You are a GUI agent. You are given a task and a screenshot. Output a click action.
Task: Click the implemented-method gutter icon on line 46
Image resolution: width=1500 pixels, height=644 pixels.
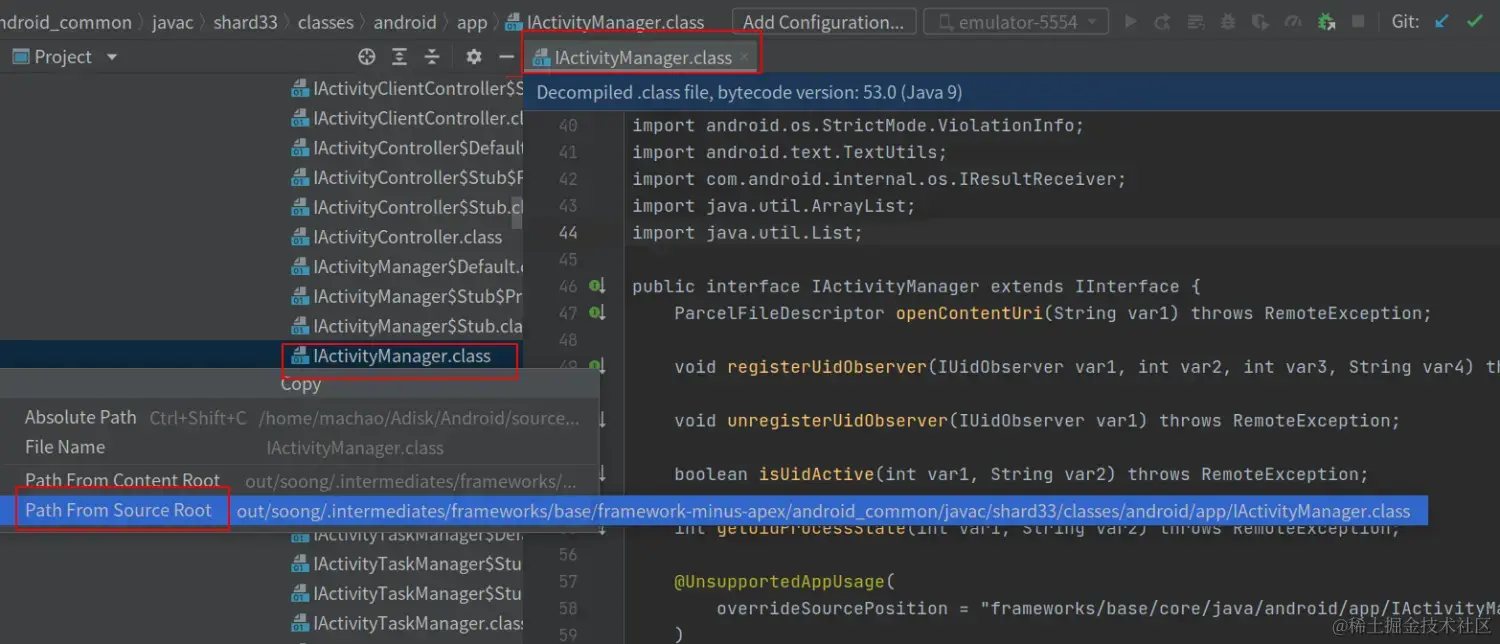click(597, 286)
